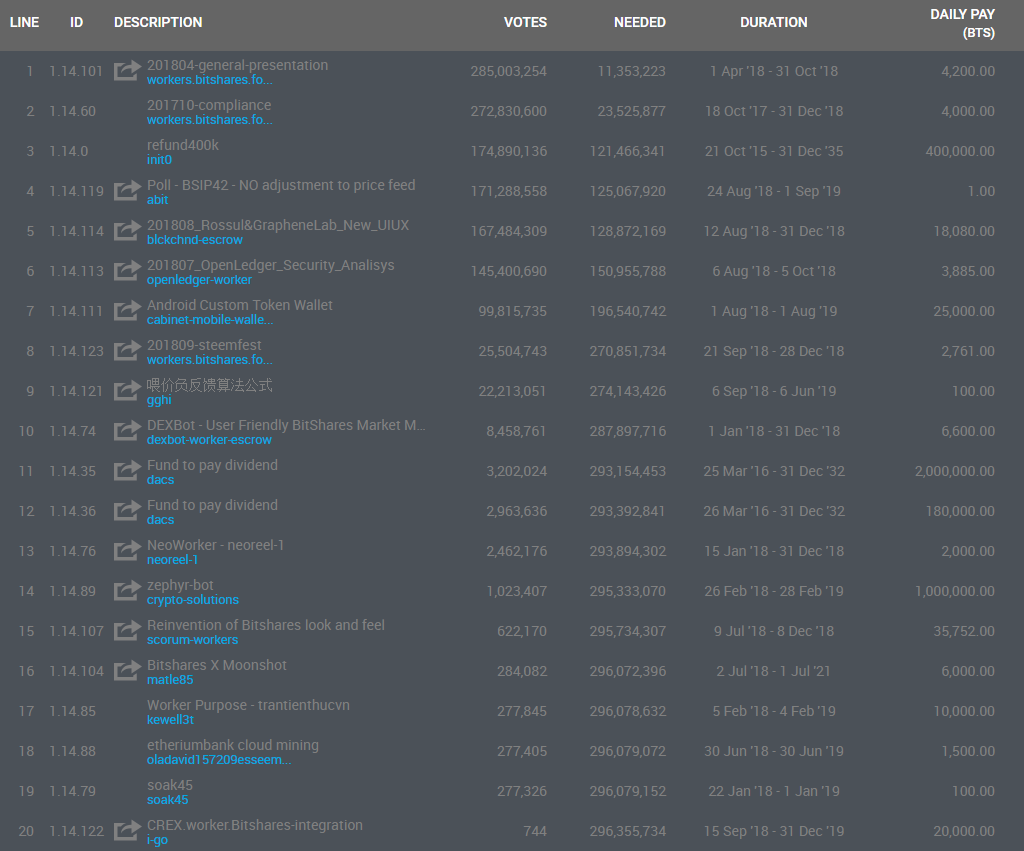The height and width of the screenshot is (851, 1024).
Task: Select the refund400k worker title
Action: [x=183, y=145]
